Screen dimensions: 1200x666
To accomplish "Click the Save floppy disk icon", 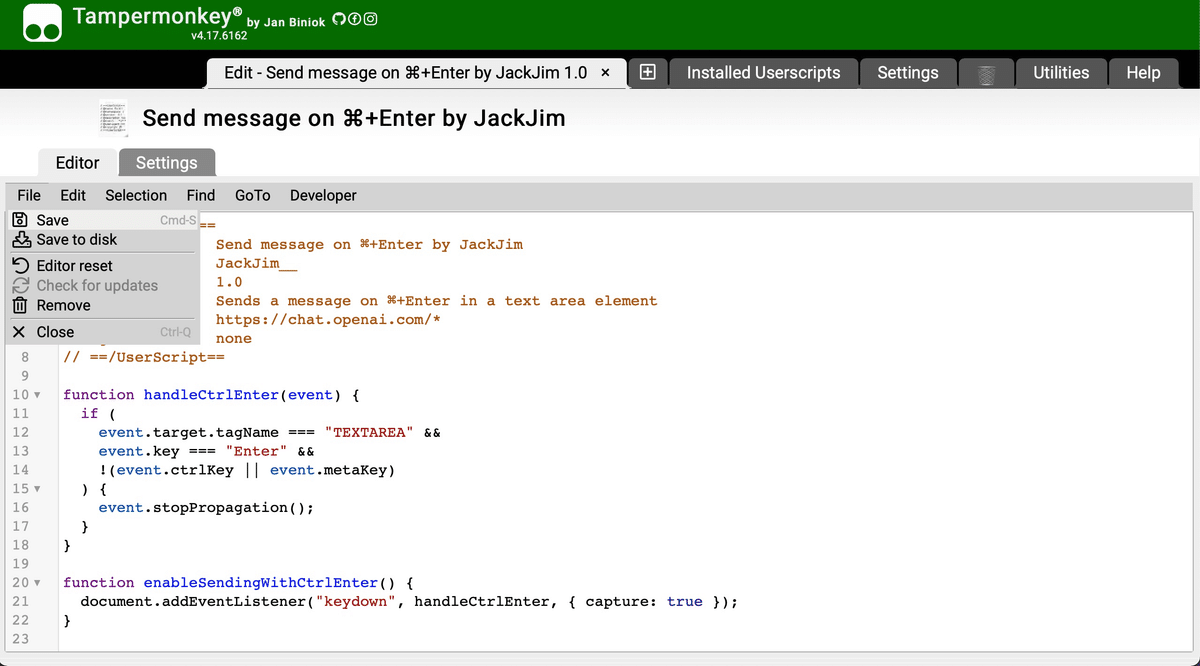I will pyautogui.click(x=19, y=220).
